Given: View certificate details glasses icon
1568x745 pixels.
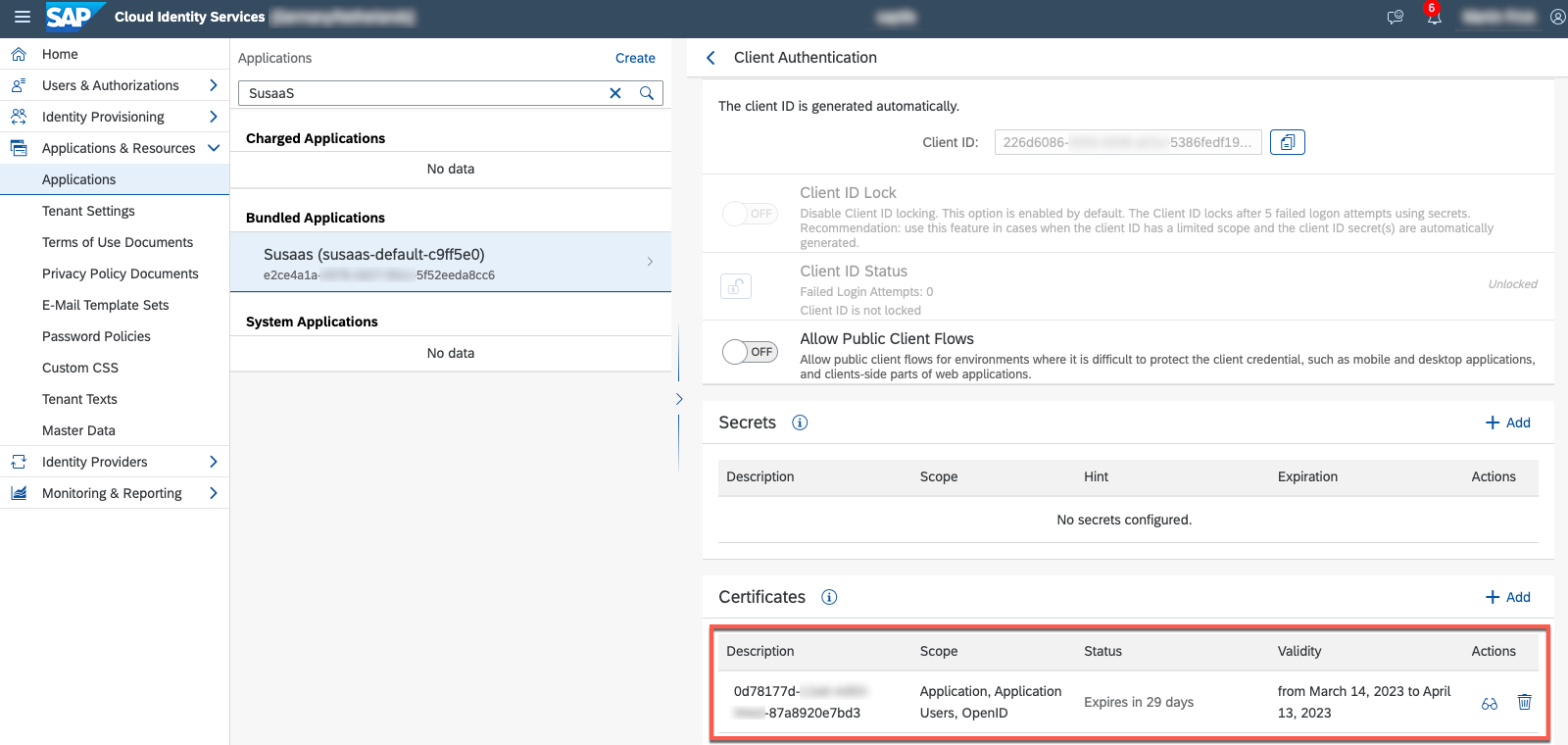Looking at the screenshot, I should click(x=1490, y=703).
